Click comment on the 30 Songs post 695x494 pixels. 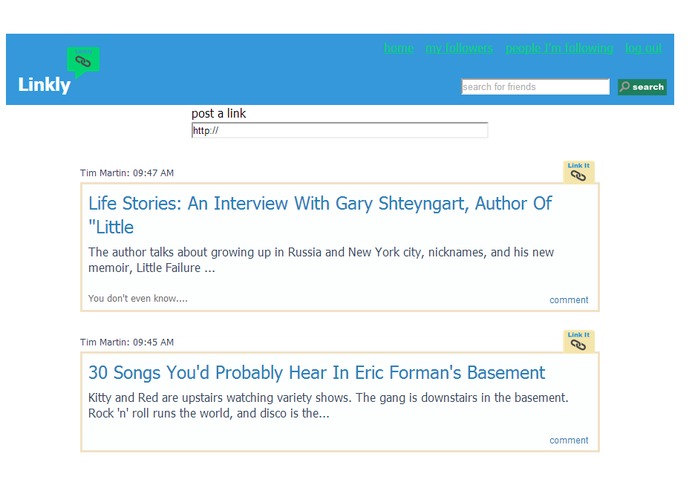pyautogui.click(x=569, y=440)
